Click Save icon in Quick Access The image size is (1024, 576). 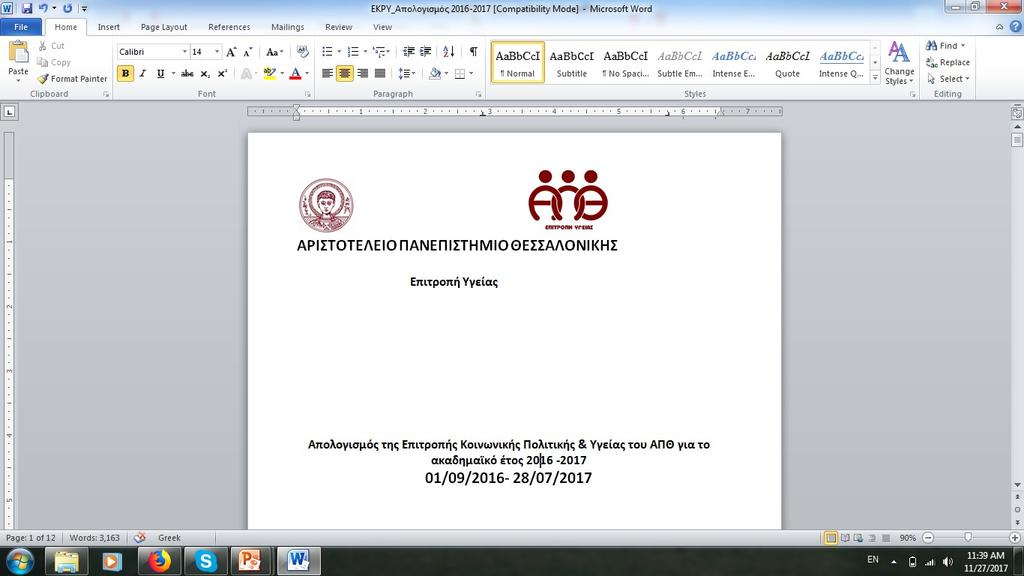tap(27, 8)
